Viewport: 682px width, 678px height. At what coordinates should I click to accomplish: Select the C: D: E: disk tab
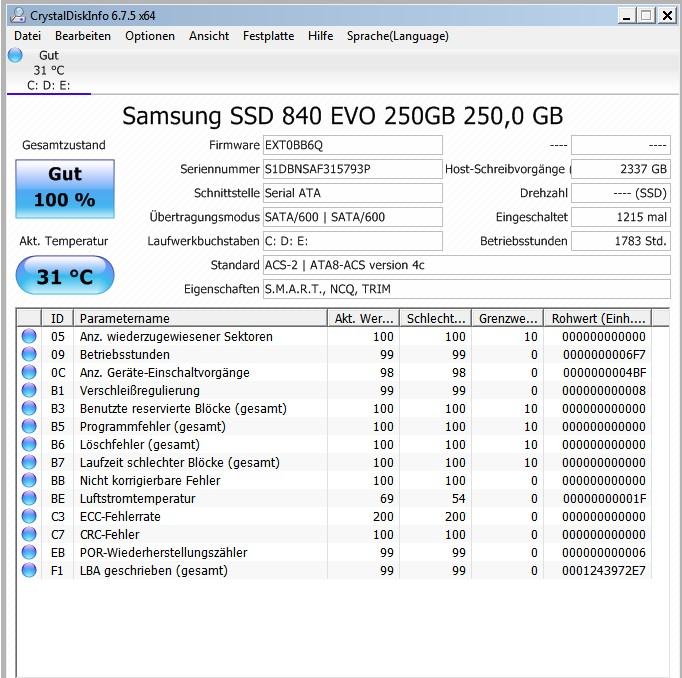point(48,70)
